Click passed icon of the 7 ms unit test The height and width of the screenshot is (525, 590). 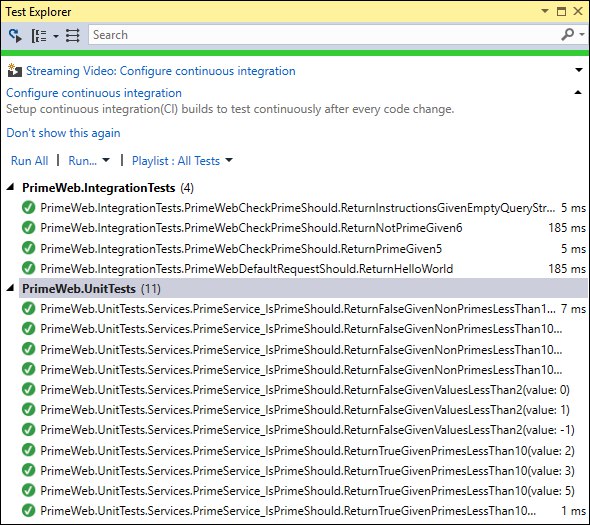pyautogui.click(x=28, y=309)
